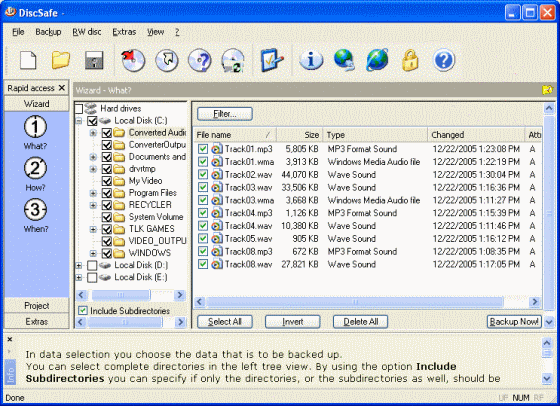The height and width of the screenshot is (406, 560).
Task: Click the info panel scroll down arrow
Action: [x=547, y=378]
